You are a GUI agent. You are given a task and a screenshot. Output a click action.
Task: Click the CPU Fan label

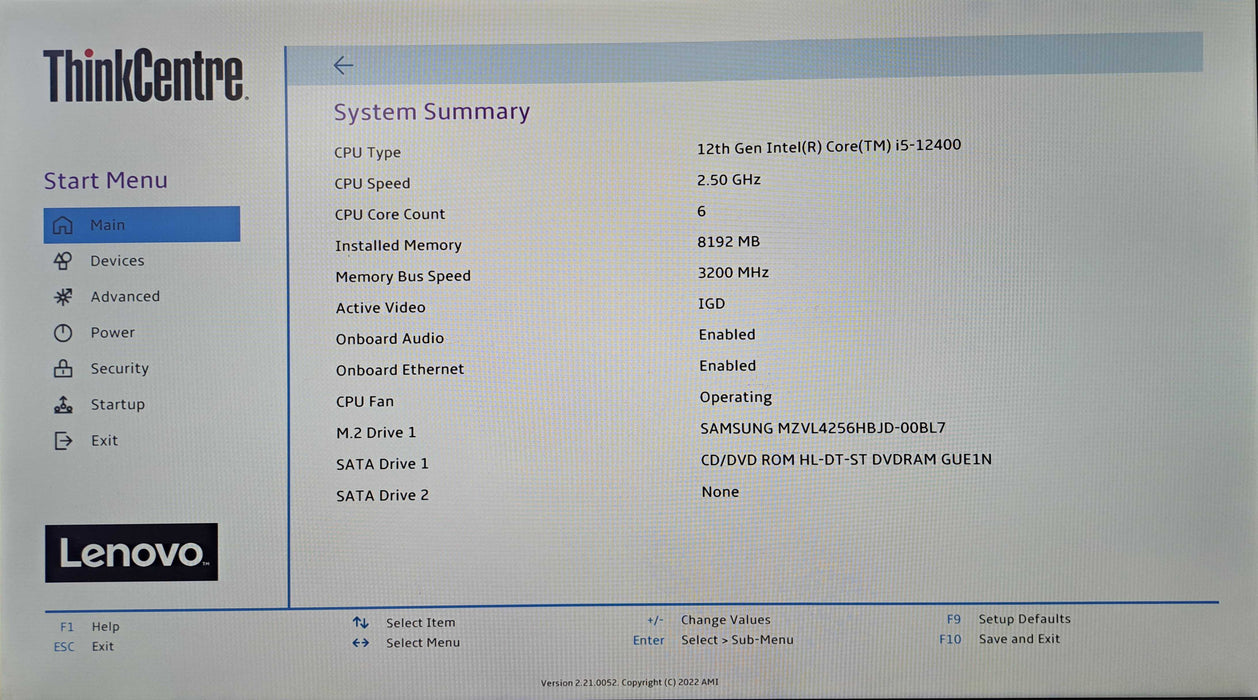pos(365,402)
